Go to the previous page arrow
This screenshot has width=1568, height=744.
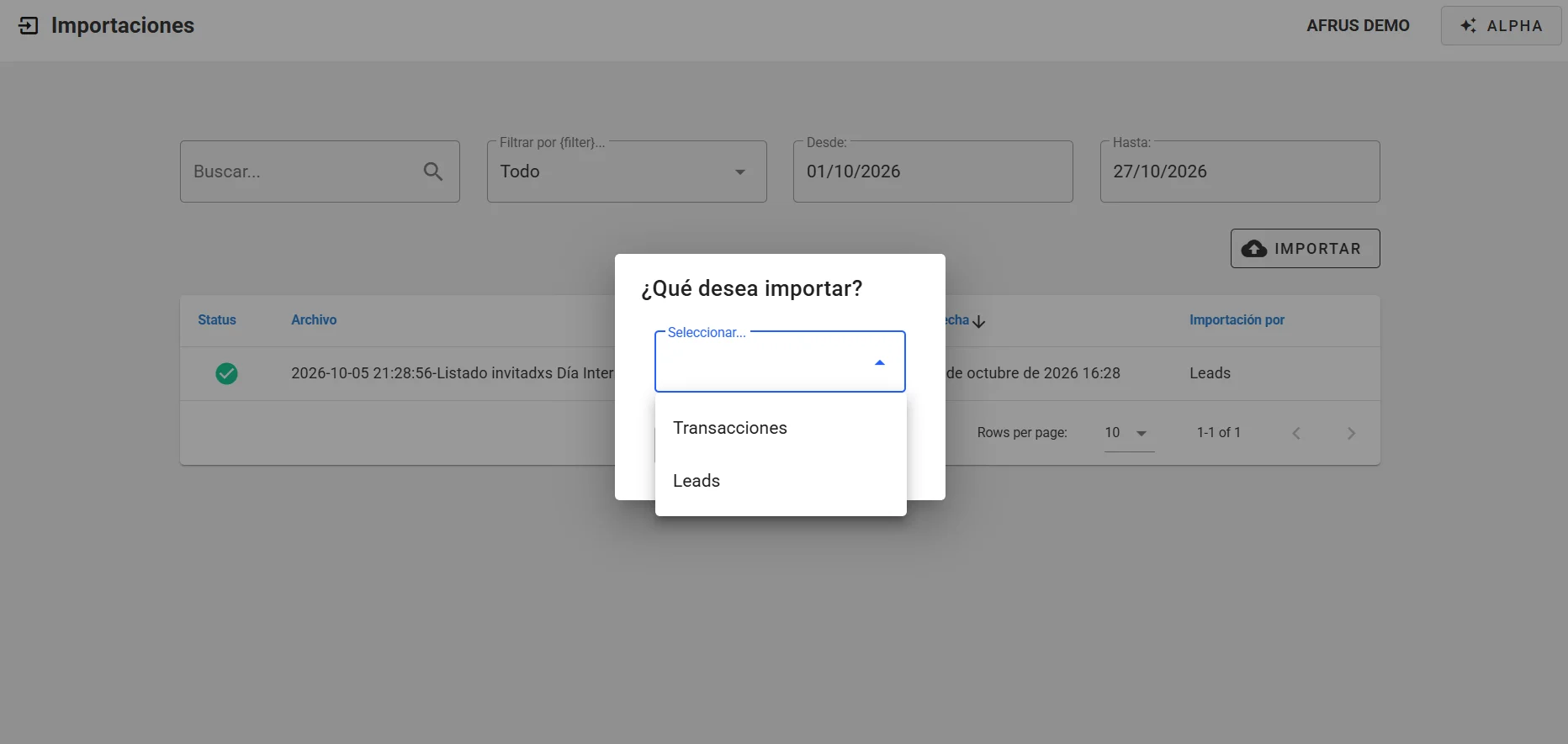pyautogui.click(x=1296, y=433)
